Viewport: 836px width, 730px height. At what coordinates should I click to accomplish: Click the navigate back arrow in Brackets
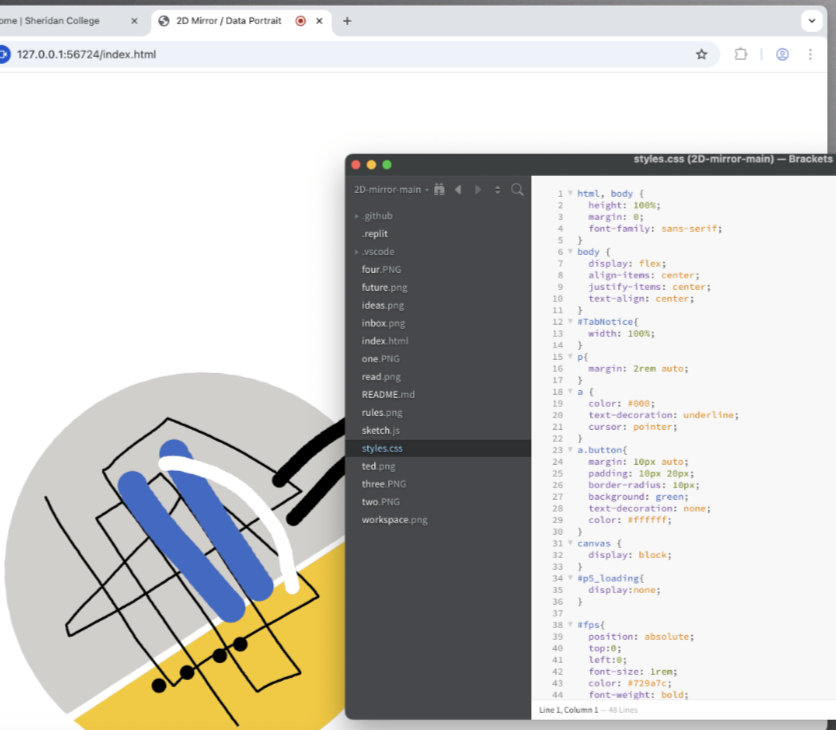tap(458, 190)
